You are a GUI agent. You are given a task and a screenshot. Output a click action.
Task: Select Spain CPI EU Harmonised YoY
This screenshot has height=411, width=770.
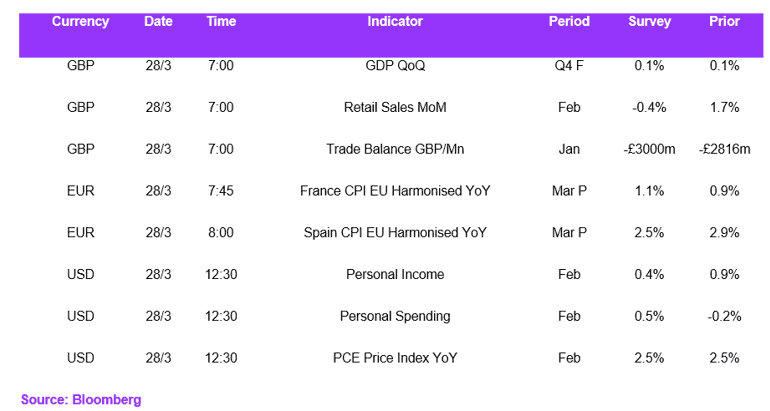395,233
